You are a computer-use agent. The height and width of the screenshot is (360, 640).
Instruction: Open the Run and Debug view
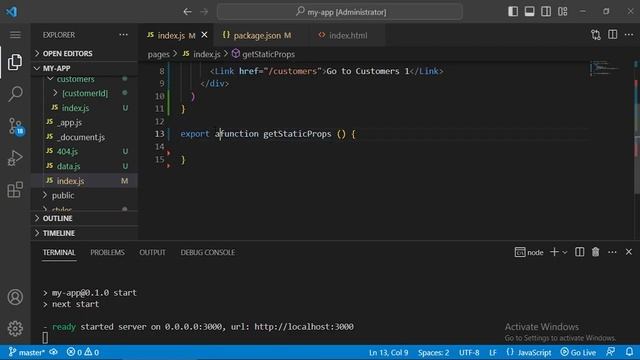click(x=15, y=158)
